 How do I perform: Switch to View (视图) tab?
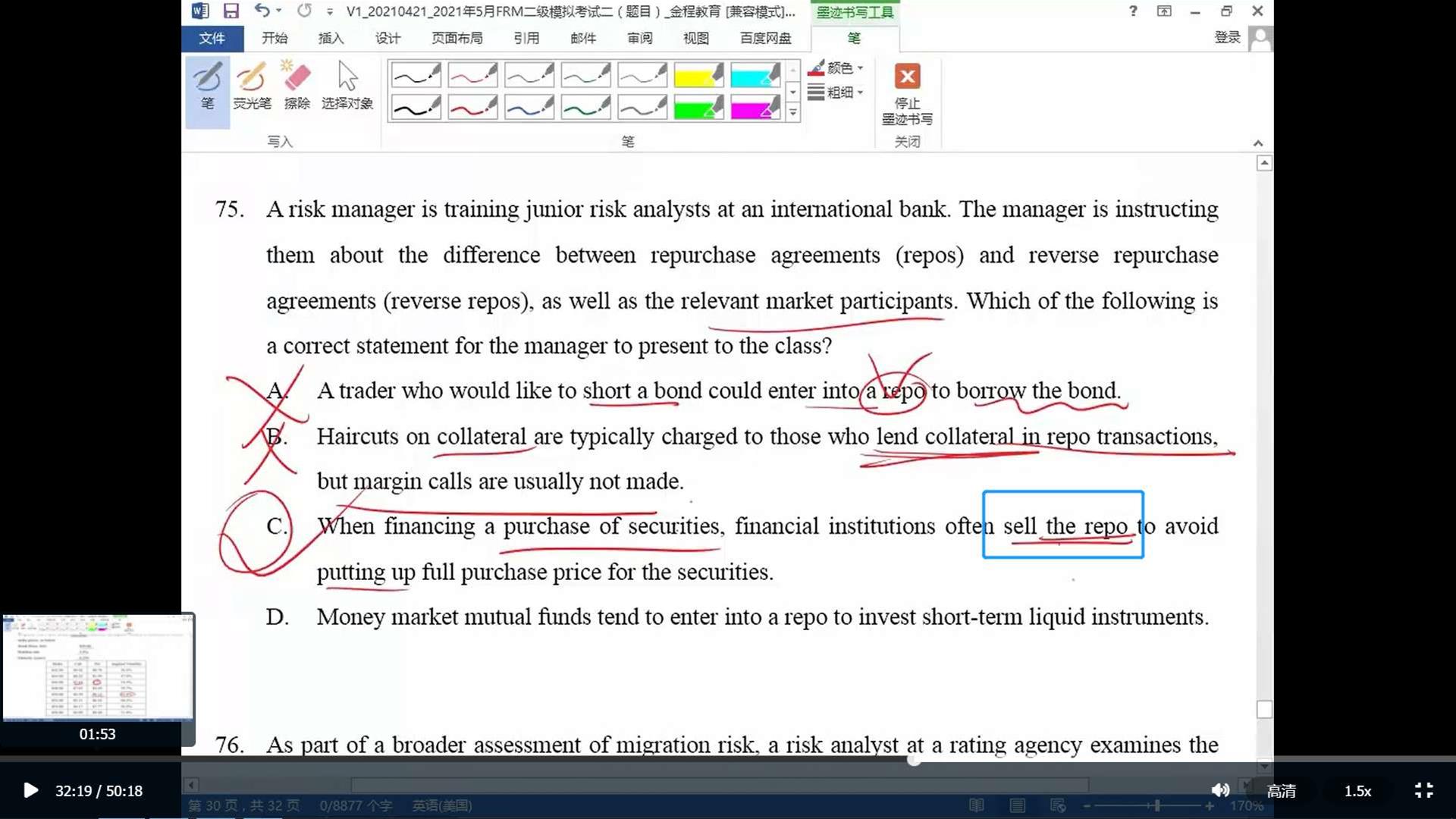(696, 38)
